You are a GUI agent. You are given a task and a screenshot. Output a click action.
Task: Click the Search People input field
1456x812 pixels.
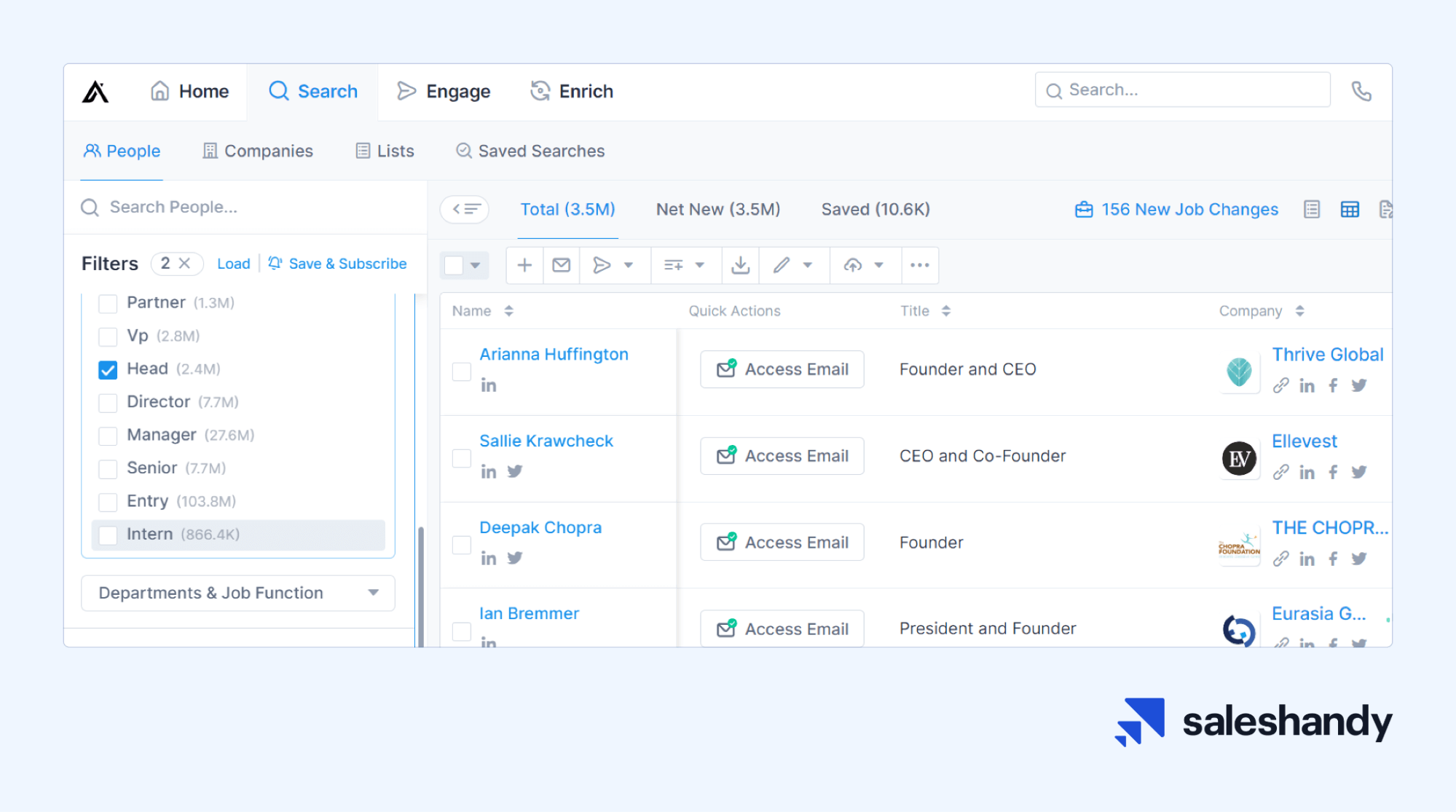point(244,207)
